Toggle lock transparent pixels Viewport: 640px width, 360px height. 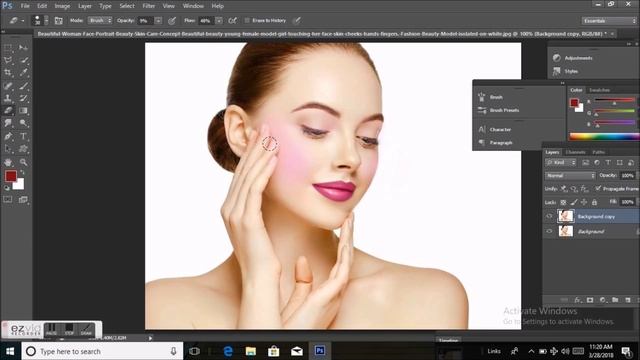pyautogui.click(x=563, y=202)
